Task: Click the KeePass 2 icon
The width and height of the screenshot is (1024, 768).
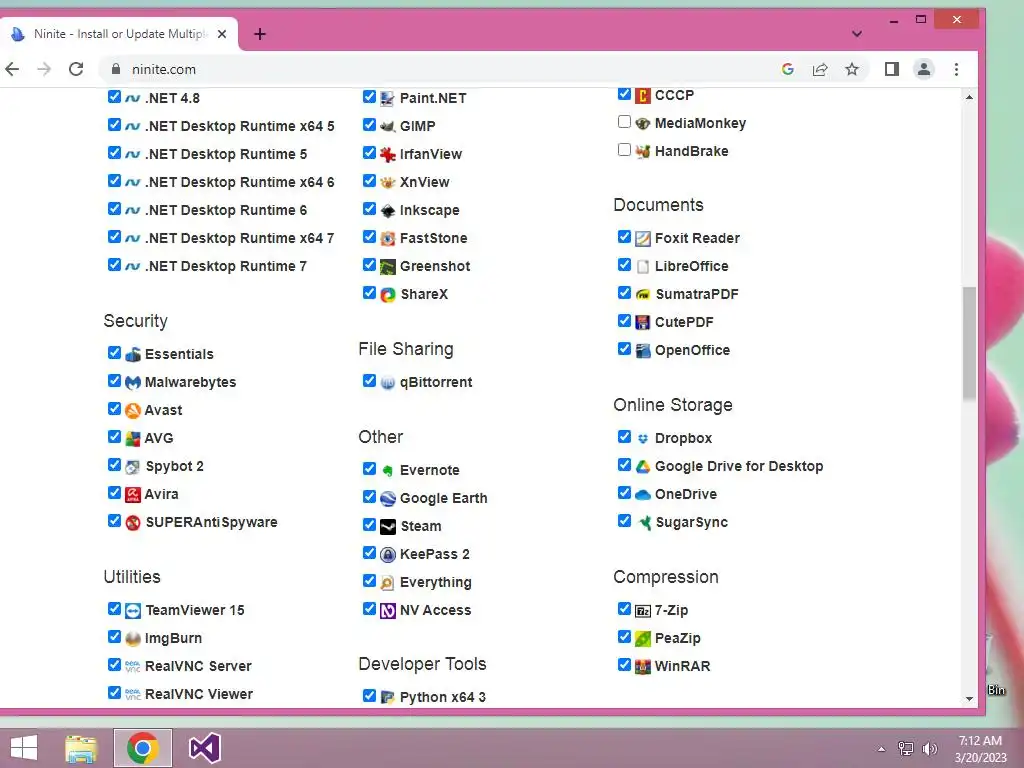Action: coord(387,555)
